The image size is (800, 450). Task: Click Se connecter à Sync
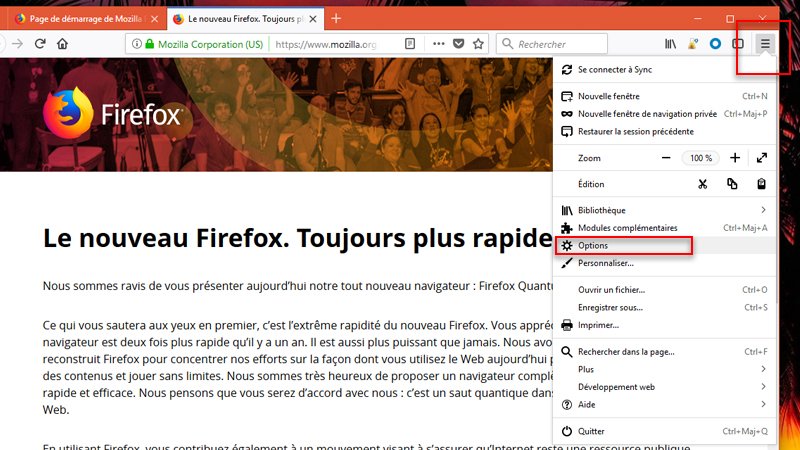click(x=614, y=70)
